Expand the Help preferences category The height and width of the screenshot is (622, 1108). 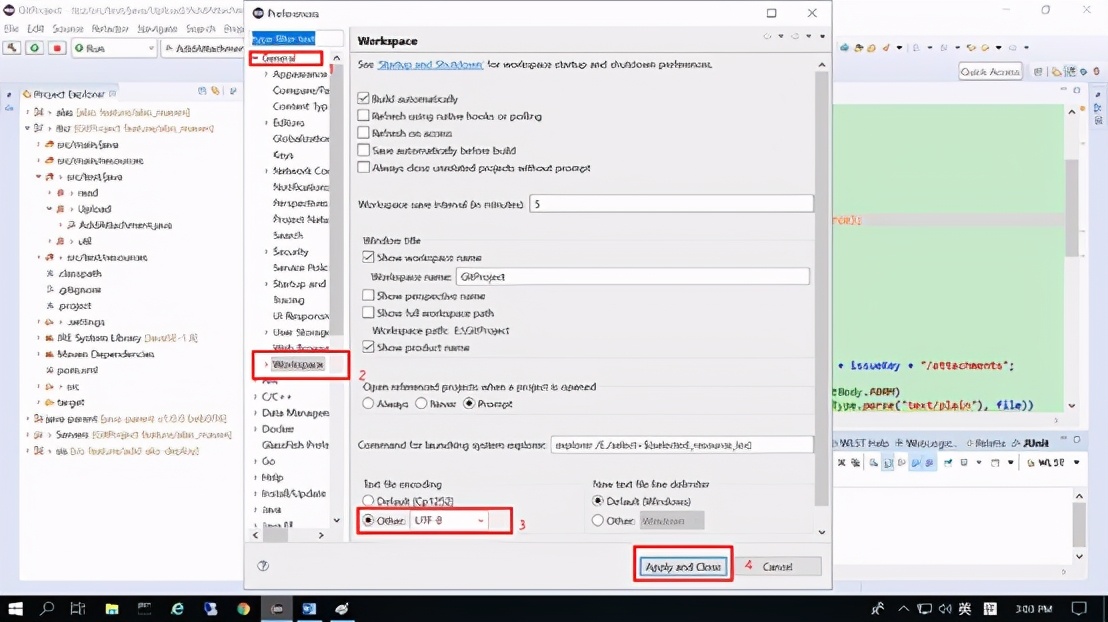(x=255, y=477)
